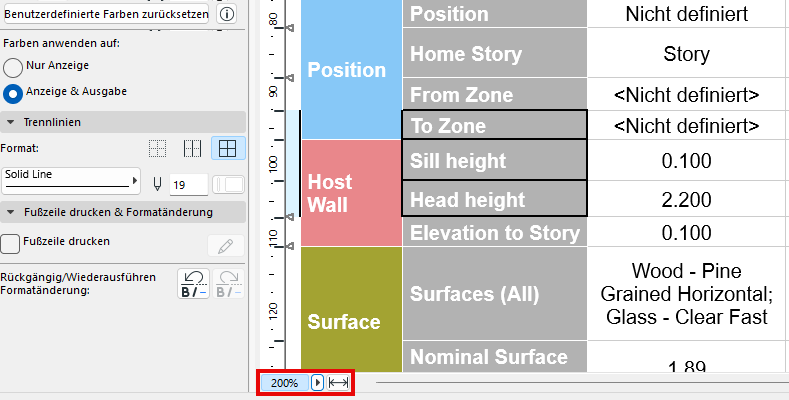
Task: Click 'Benutzerdefinierte Farben zurücksetzen' button
Action: pyautogui.click(x=106, y=15)
